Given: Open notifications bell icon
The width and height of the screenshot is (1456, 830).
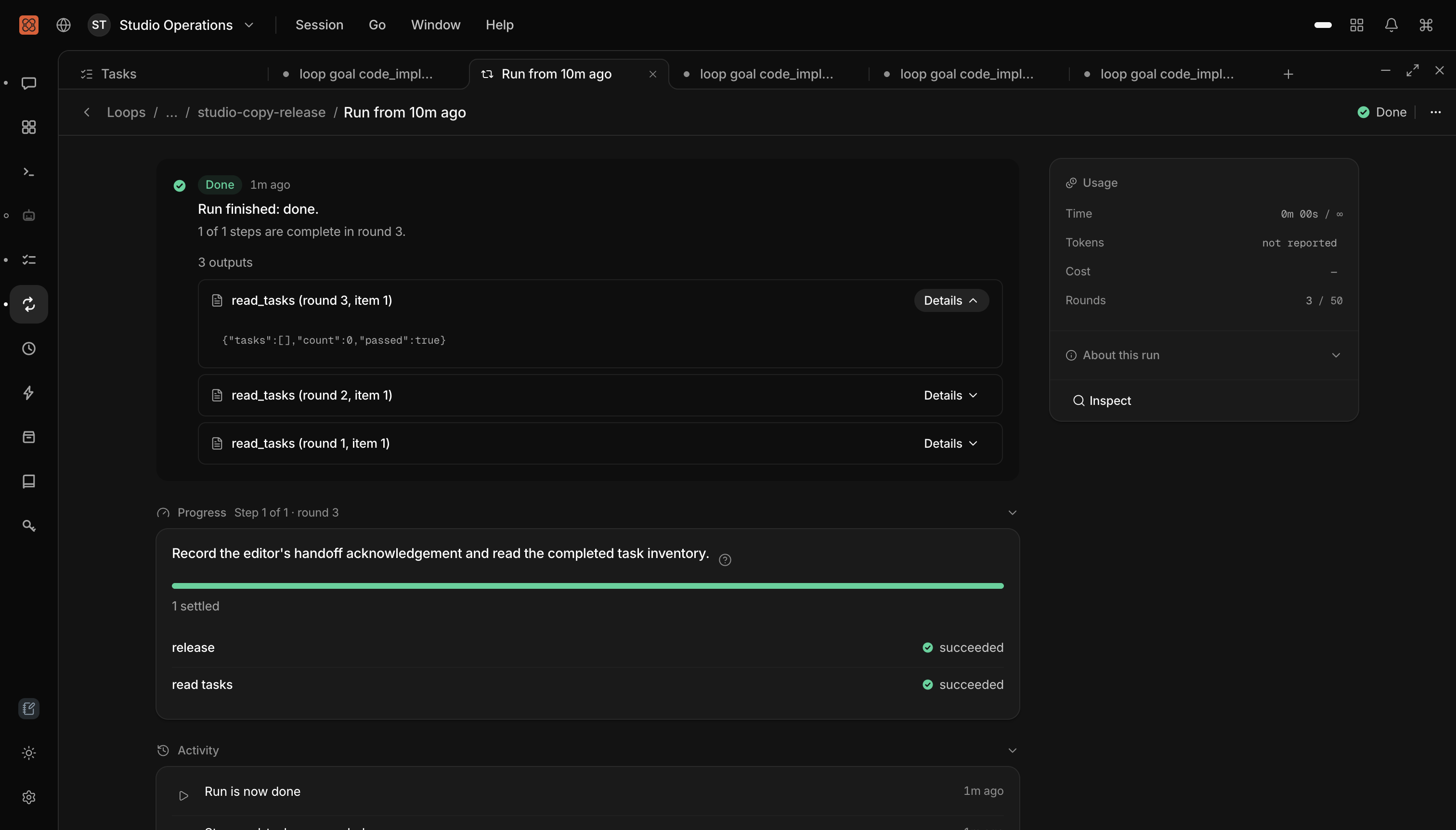Looking at the screenshot, I should click(1391, 25).
